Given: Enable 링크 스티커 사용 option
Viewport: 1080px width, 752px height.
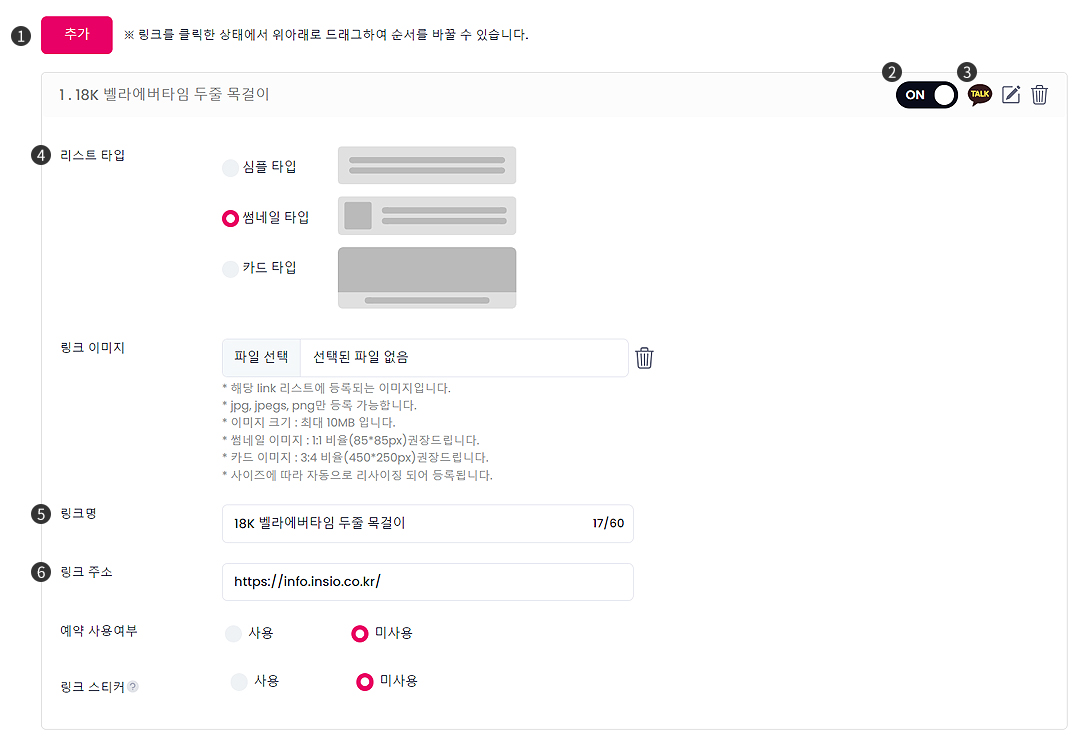Looking at the screenshot, I should [239, 682].
